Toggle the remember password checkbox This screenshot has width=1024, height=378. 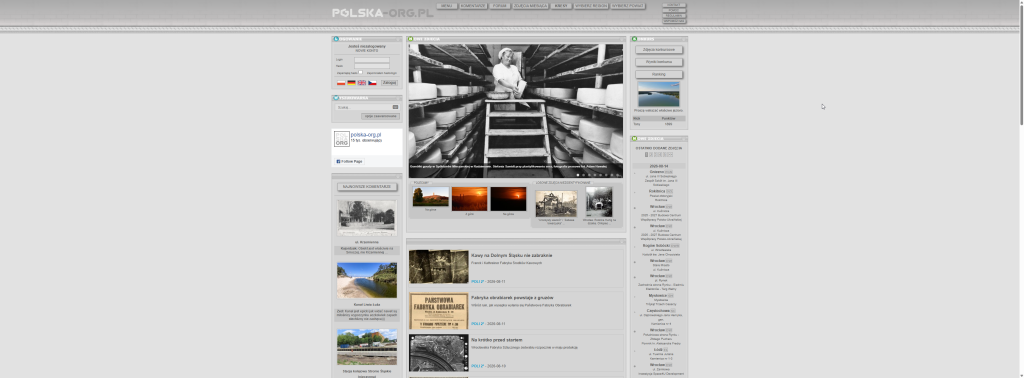coord(360,72)
